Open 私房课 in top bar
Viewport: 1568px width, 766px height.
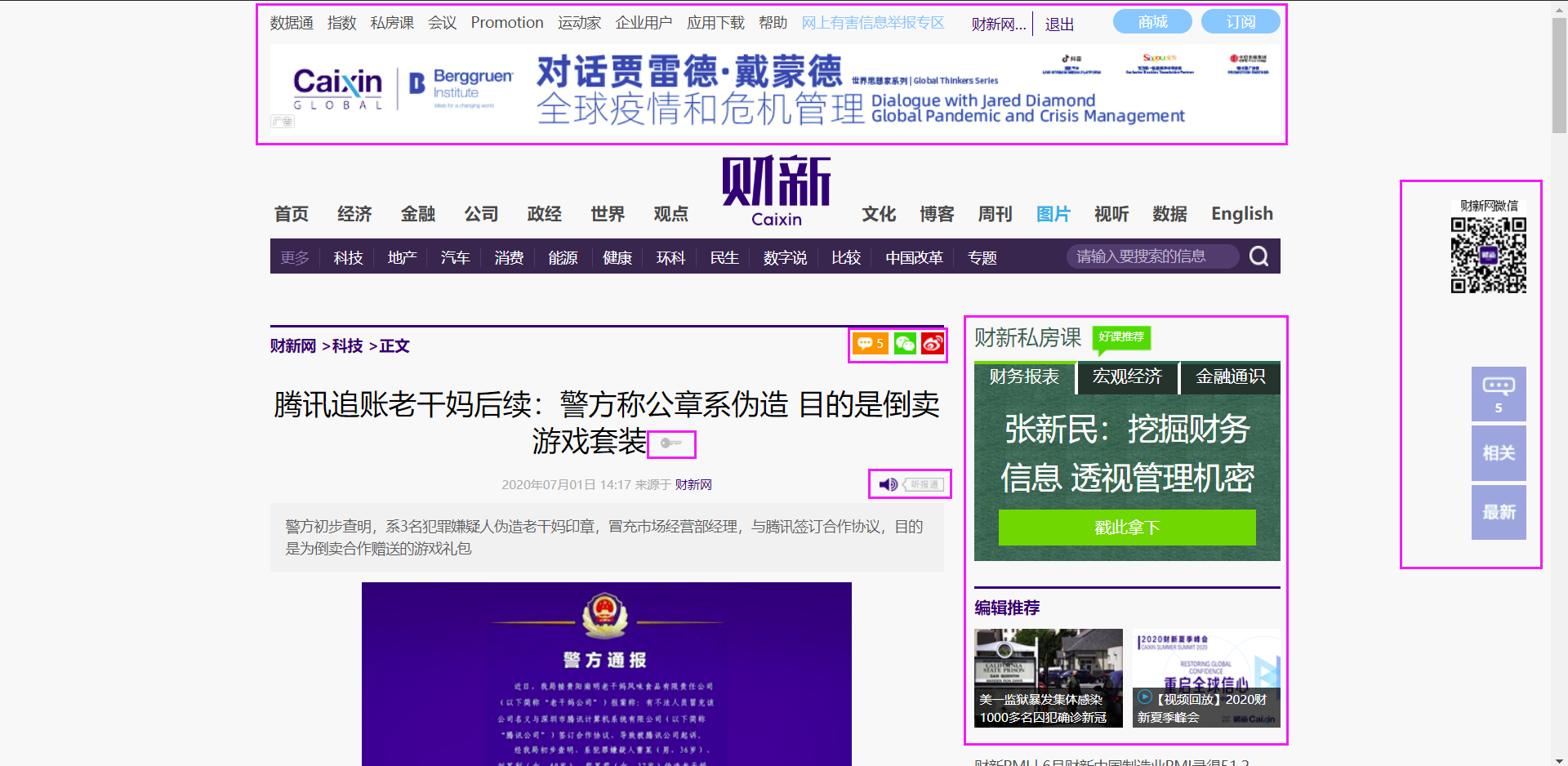(x=392, y=23)
